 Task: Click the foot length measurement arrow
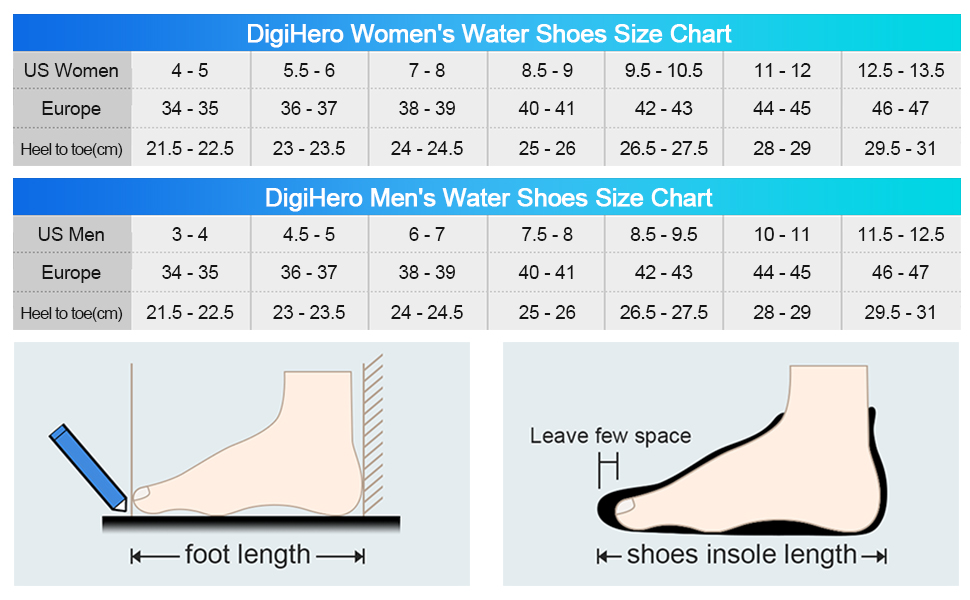click(247, 556)
